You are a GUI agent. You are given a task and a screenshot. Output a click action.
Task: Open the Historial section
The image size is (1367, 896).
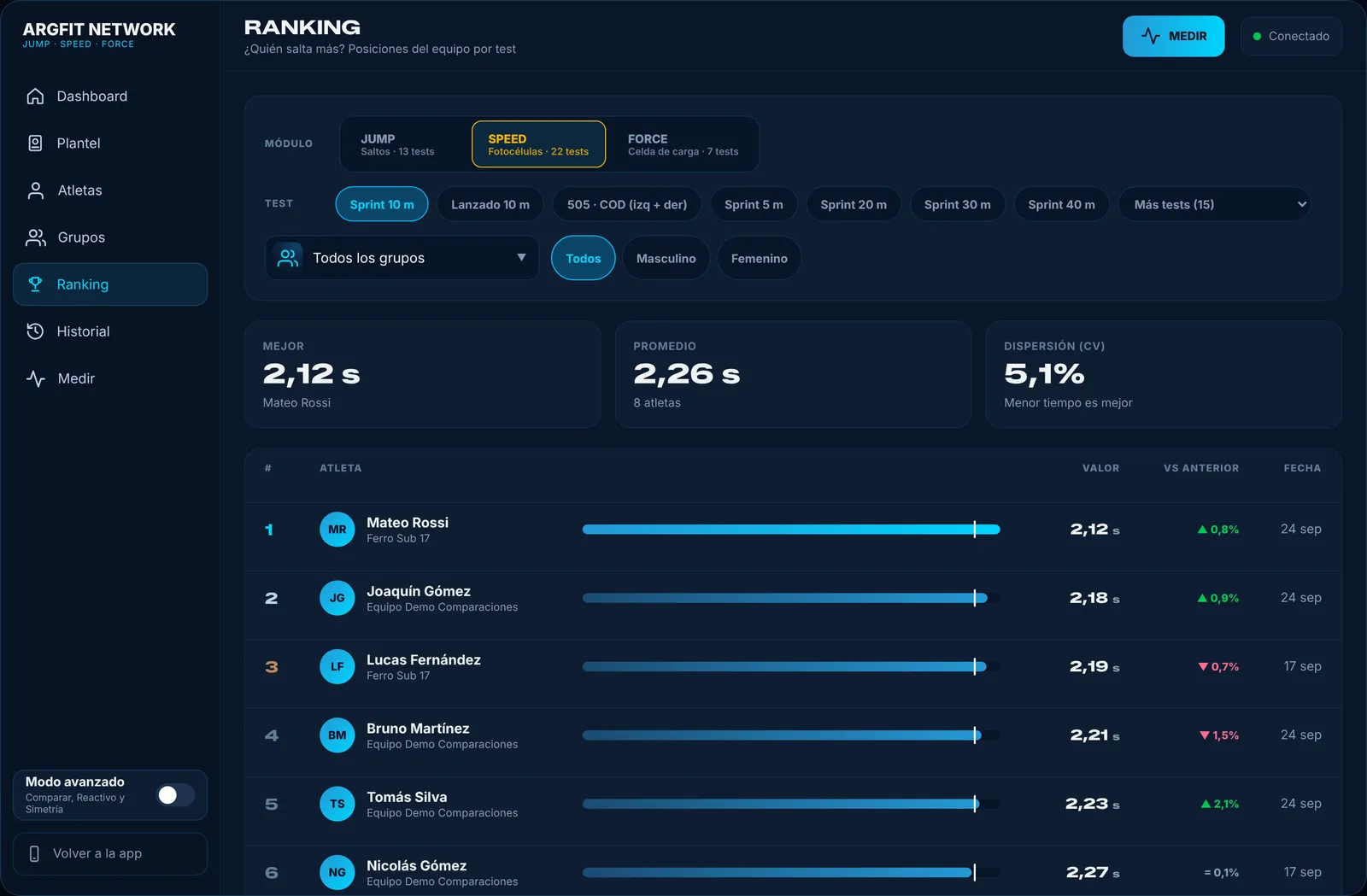coord(110,331)
